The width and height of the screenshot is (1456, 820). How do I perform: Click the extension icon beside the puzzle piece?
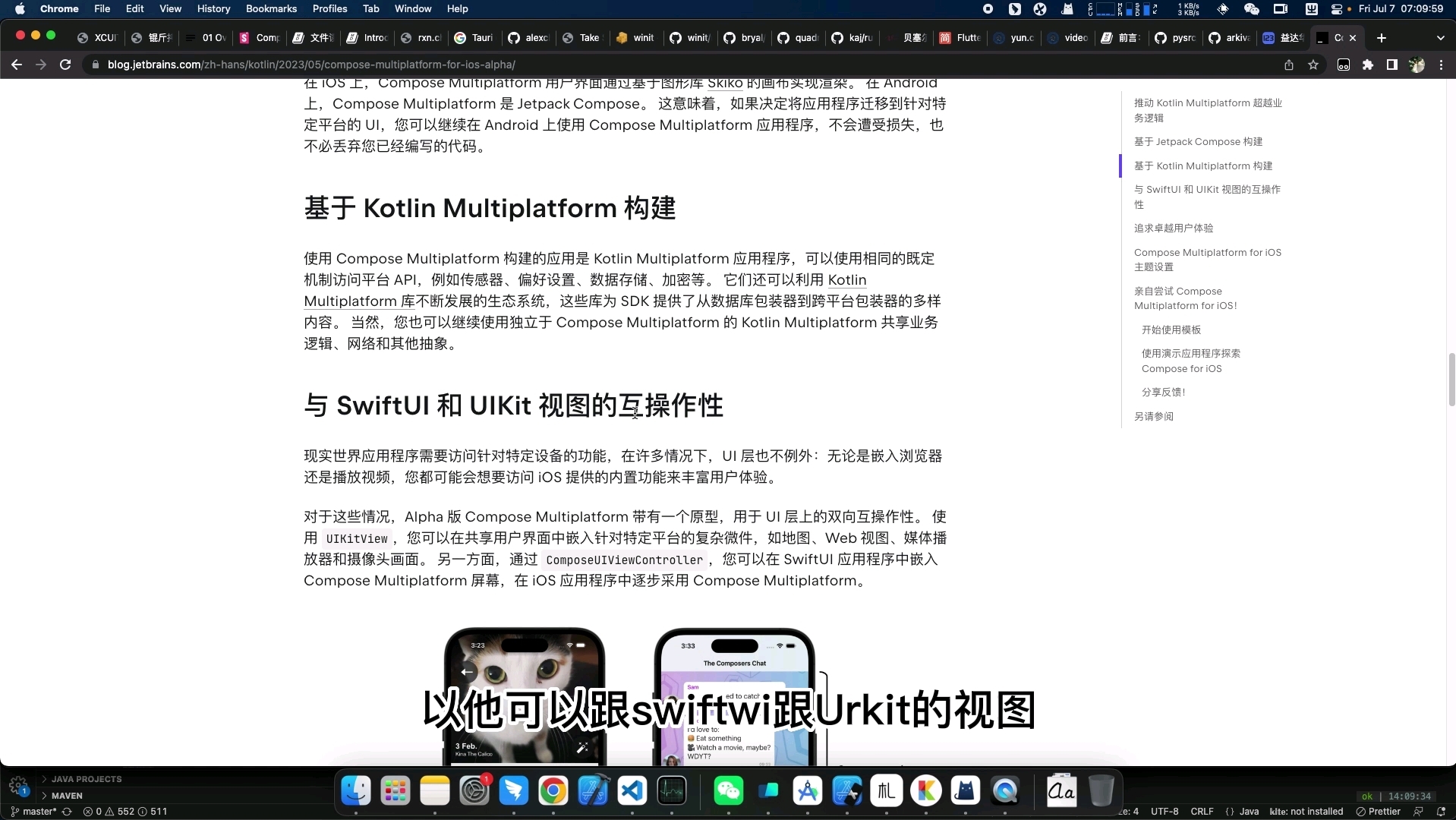click(1344, 65)
